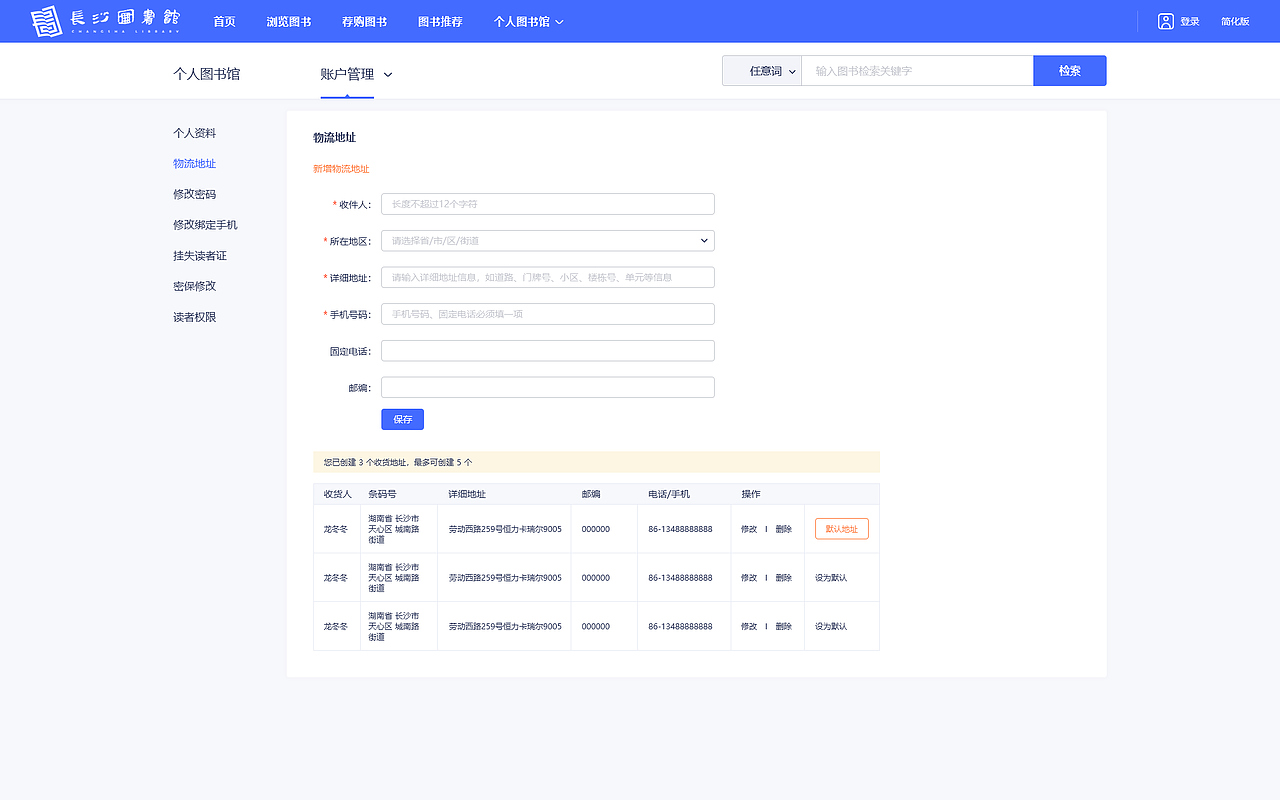This screenshot has width=1280, height=800.
Task: Click the 默认地址 button
Action: pos(842,529)
